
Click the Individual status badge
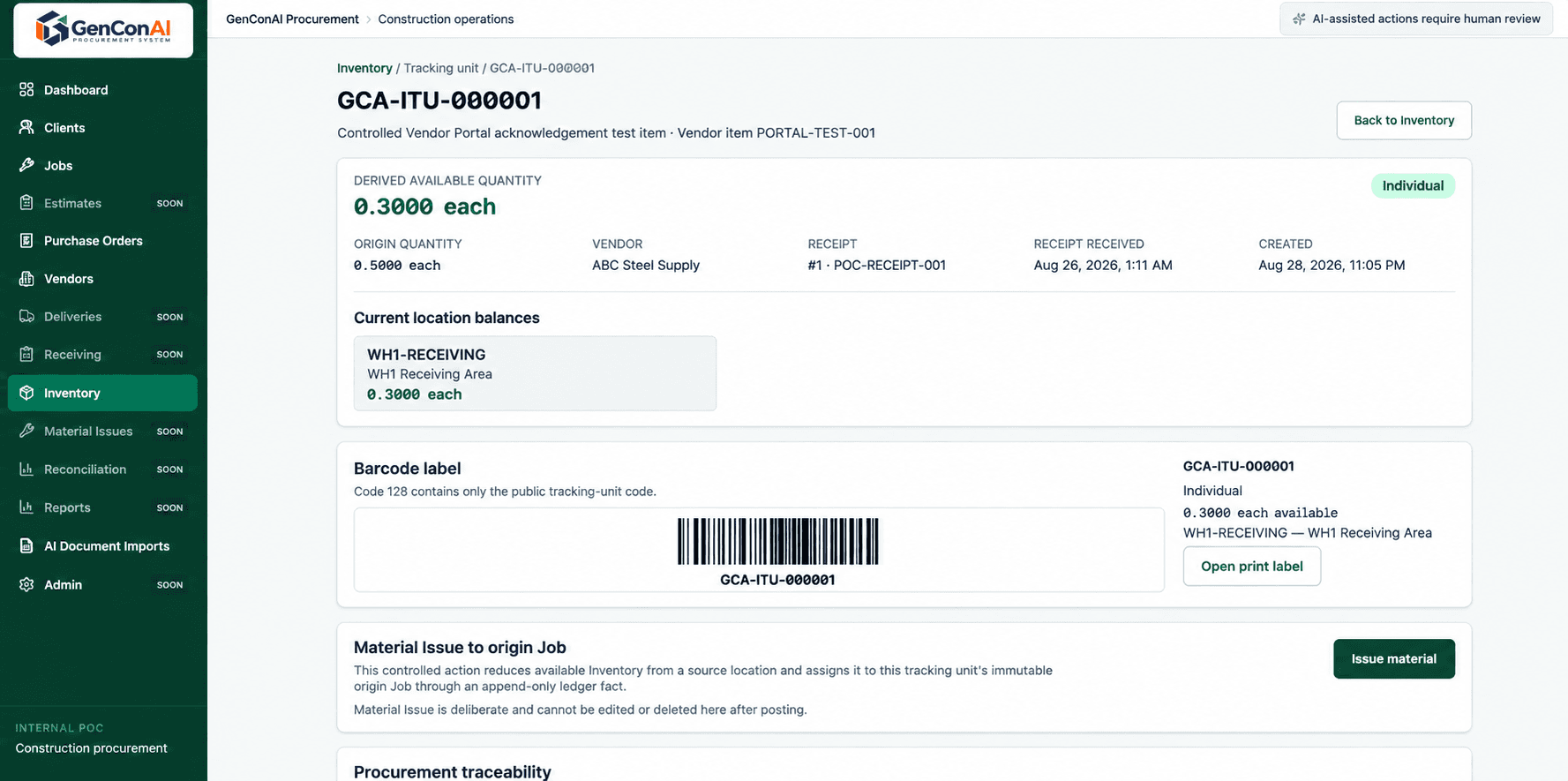pyautogui.click(x=1413, y=185)
